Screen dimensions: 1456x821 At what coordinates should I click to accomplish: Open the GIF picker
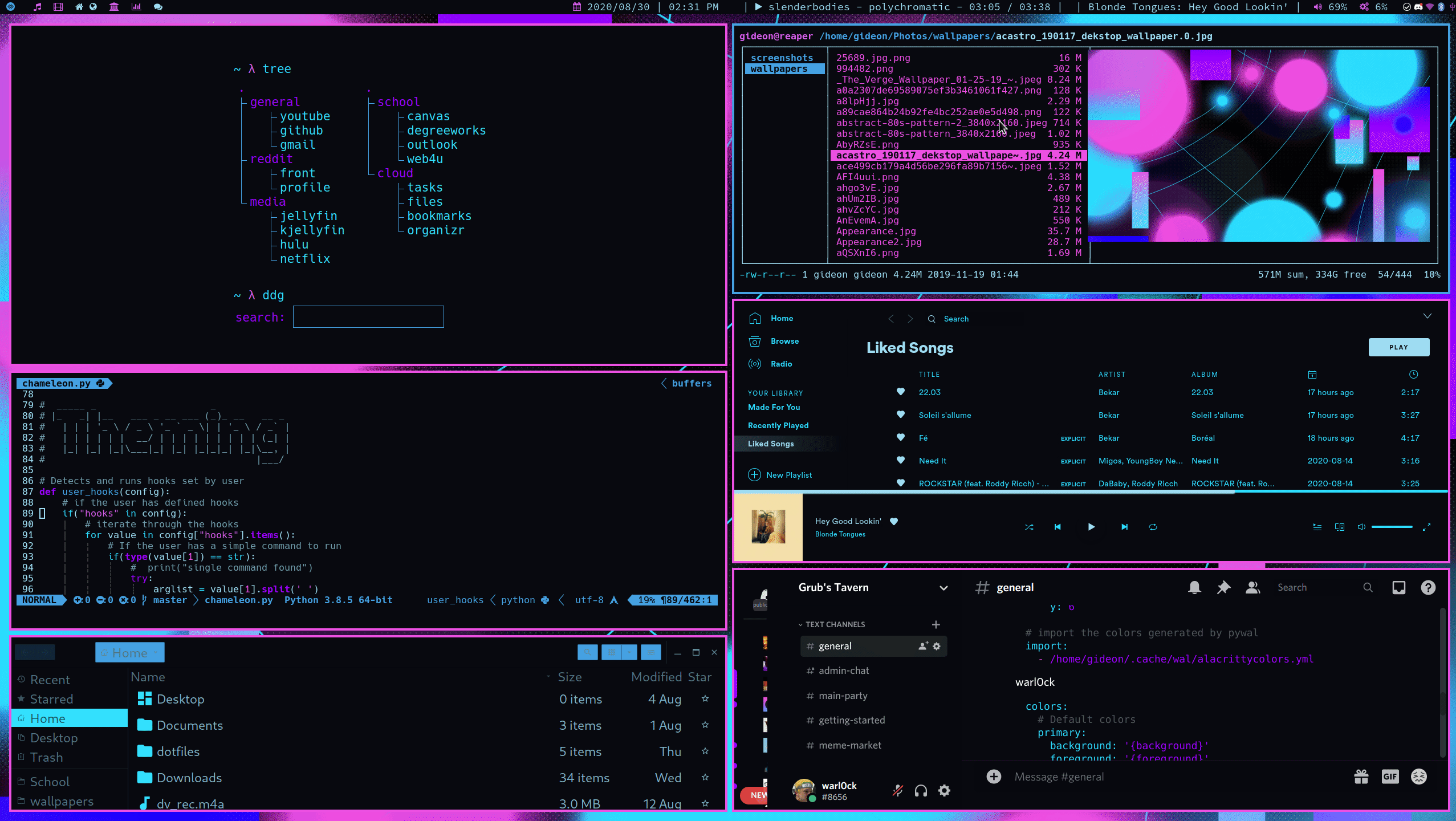pyautogui.click(x=1390, y=777)
